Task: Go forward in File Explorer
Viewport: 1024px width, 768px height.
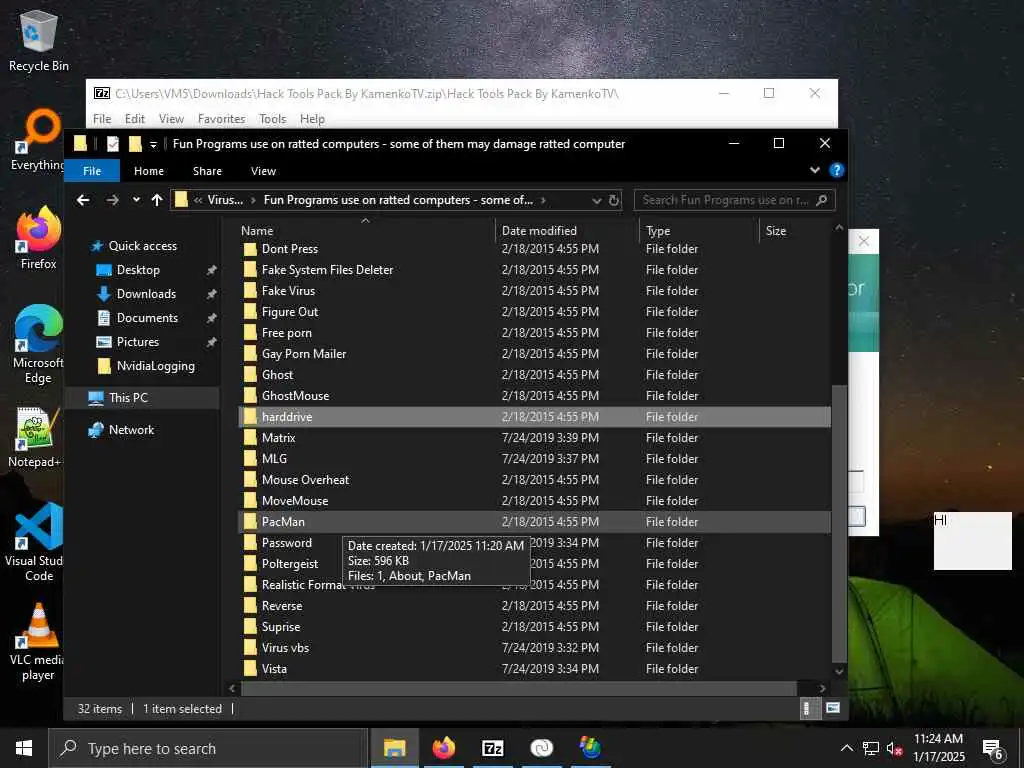Action: (x=112, y=200)
